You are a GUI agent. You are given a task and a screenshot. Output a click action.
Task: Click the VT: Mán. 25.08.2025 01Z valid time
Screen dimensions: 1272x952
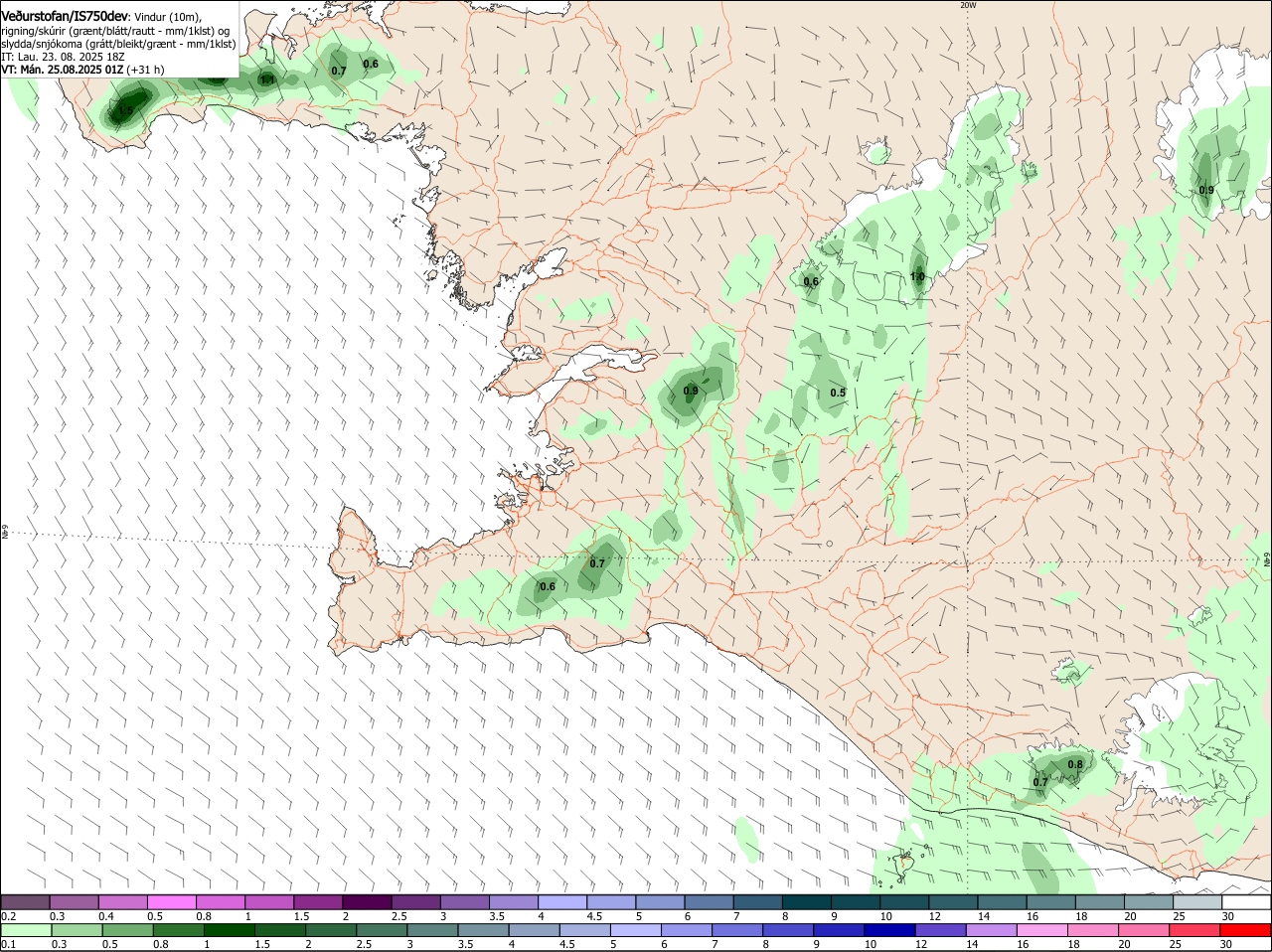click(63, 70)
